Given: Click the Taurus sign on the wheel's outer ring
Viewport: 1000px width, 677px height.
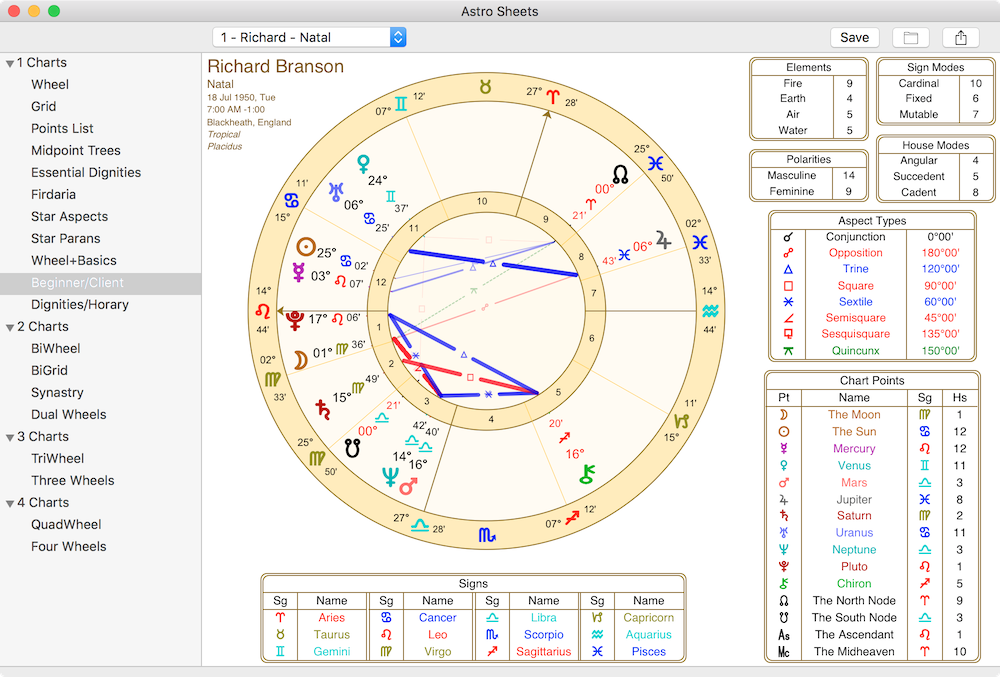Looking at the screenshot, I should click(485, 87).
